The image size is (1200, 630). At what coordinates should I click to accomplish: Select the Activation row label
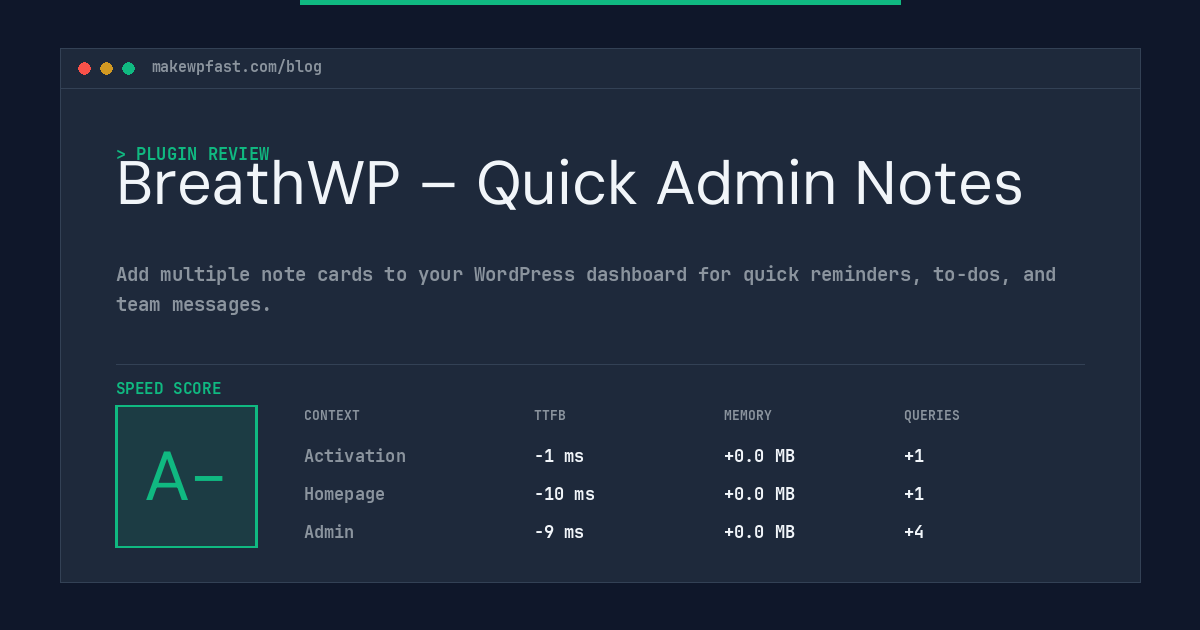[x=355, y=456]
